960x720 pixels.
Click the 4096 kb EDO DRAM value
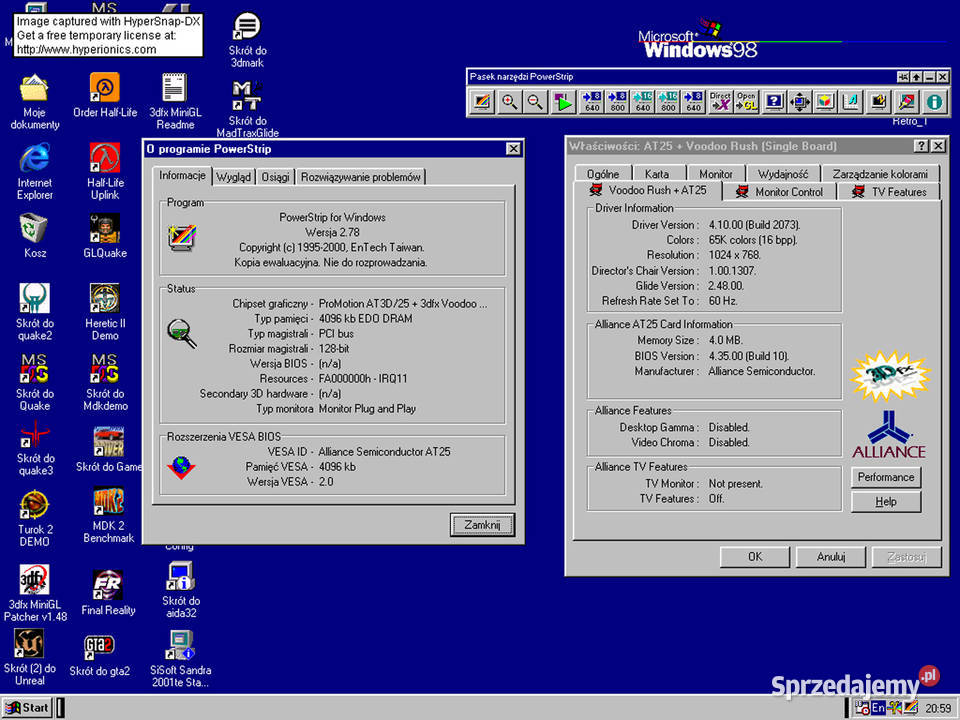(x=366, y=318)
